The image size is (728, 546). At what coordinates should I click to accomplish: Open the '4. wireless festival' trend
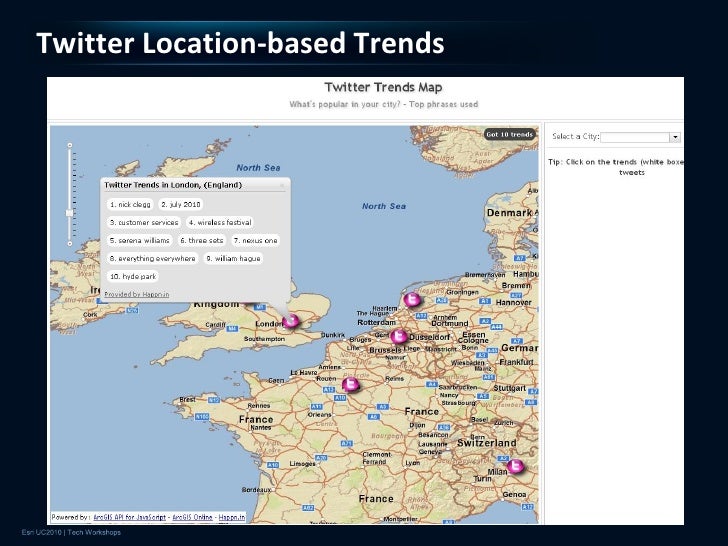click(x=220, y=222)
